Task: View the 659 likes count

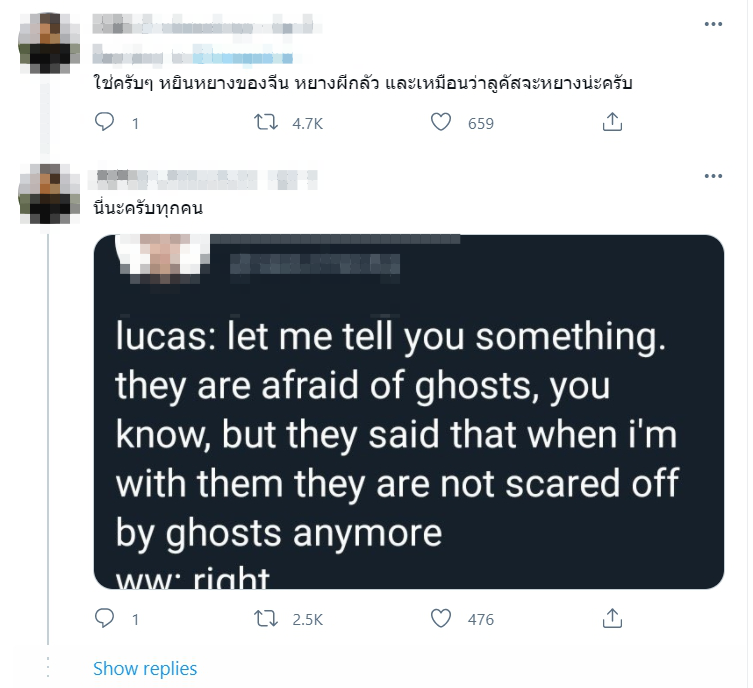Action: [x=481, y=123]
